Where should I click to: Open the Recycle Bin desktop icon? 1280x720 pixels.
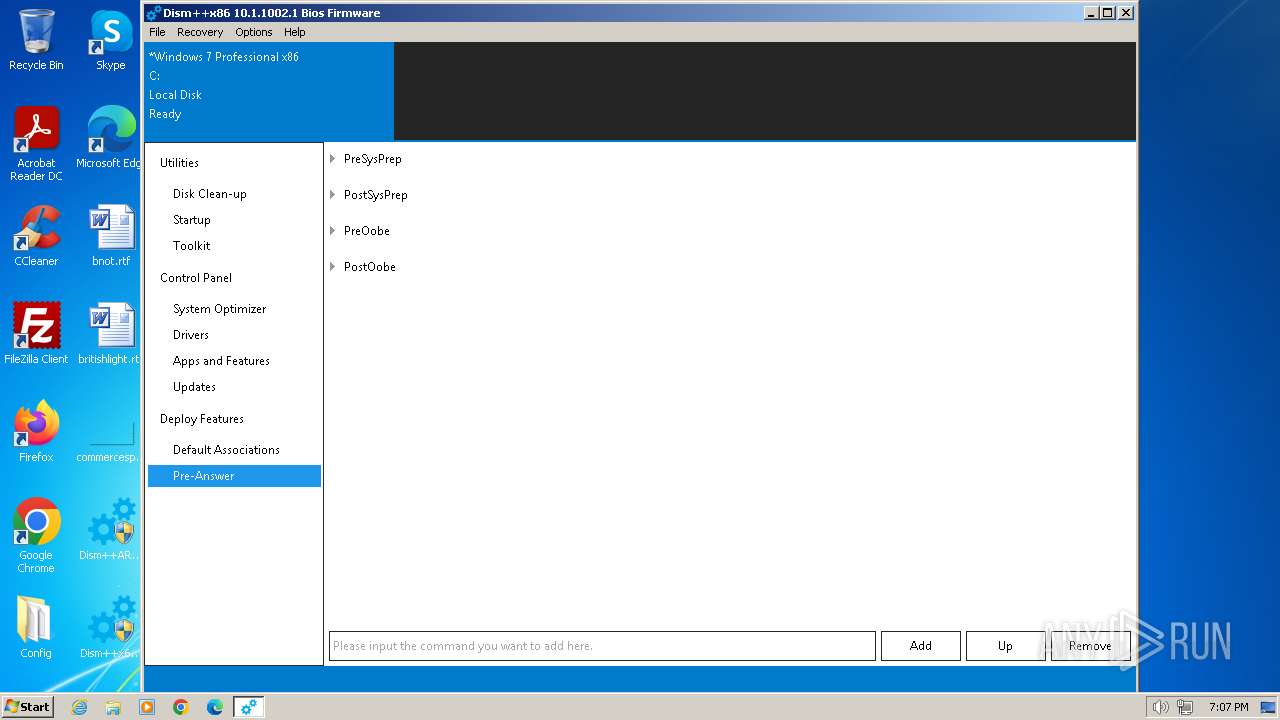(36, 40)
